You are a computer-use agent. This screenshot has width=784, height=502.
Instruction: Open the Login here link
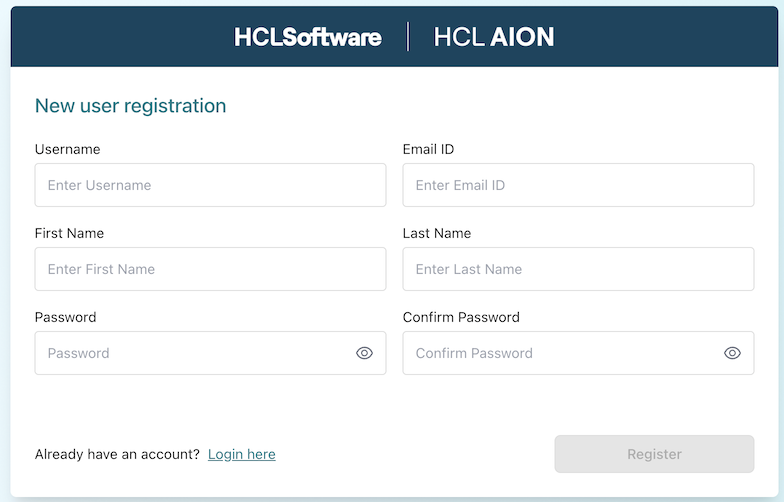241,454
